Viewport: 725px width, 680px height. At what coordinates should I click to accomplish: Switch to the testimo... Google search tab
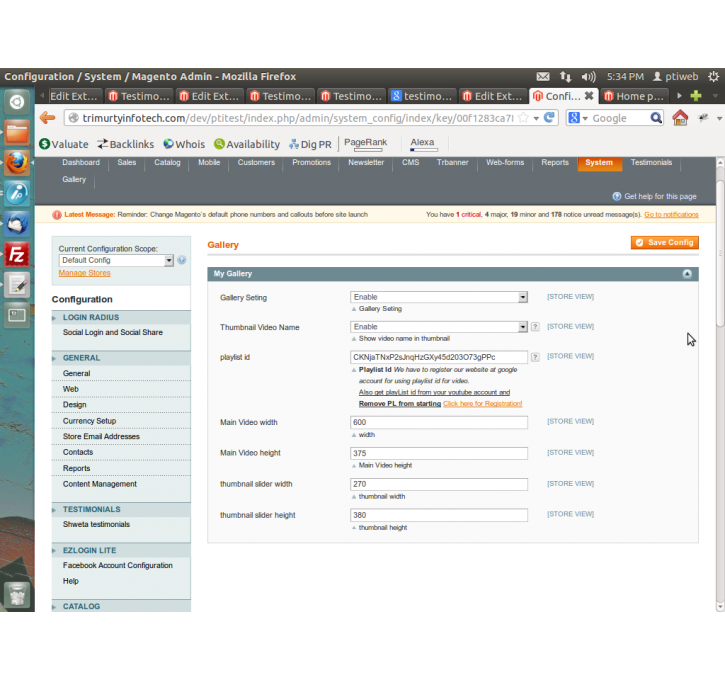[x=422, y=96]
